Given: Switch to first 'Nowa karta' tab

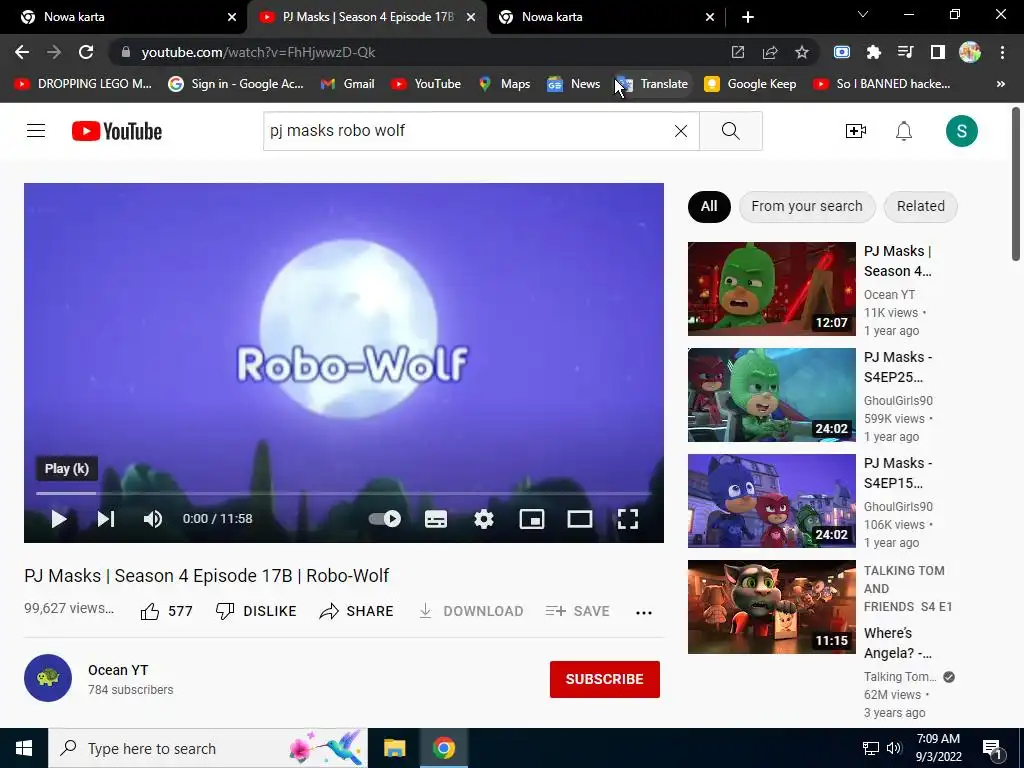Looking at the screenshot, I should [x=122, y=17].
